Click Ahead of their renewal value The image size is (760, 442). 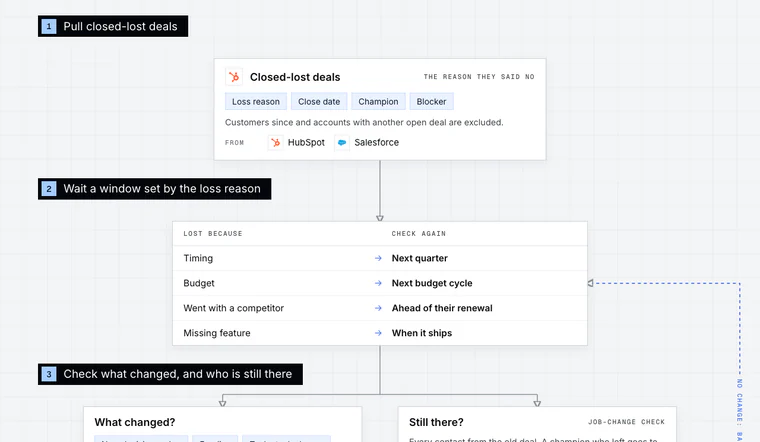tap(442, 308)
